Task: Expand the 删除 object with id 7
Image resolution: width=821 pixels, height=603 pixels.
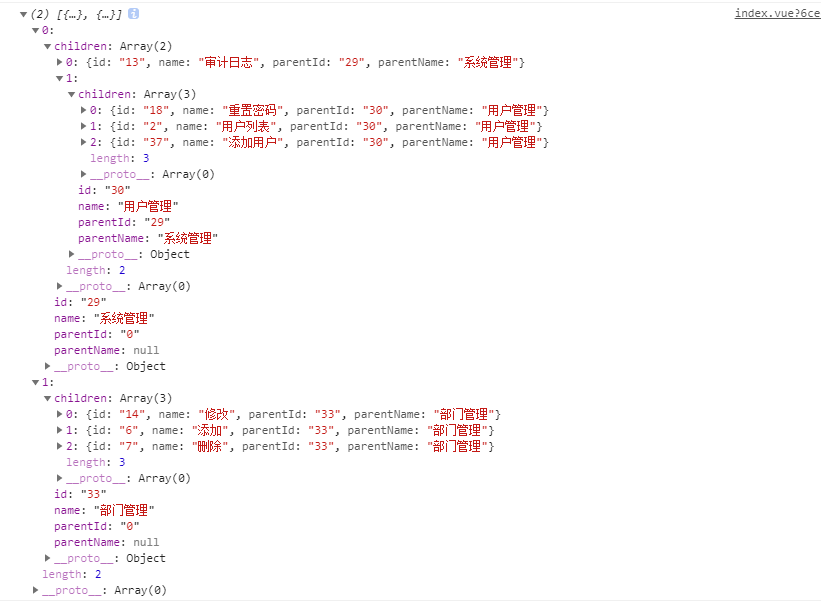Action: pyautogui.click(x=59, y=447)
